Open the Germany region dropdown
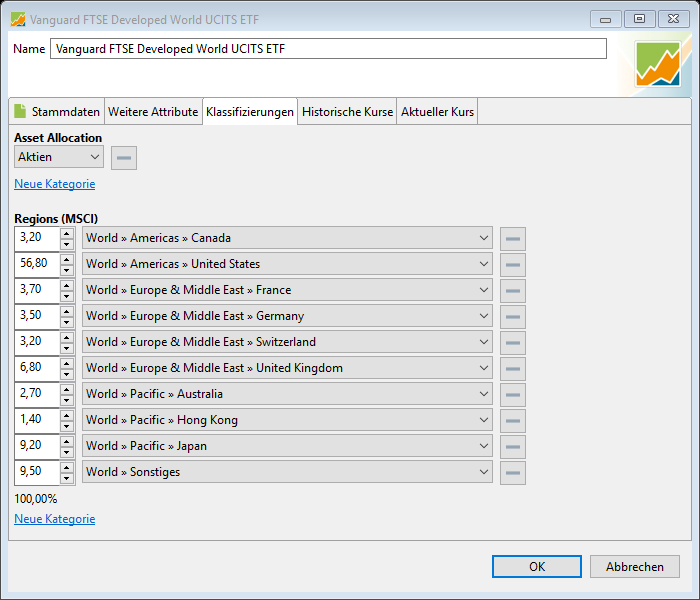700x600 pixels. [x=287, y=315]
